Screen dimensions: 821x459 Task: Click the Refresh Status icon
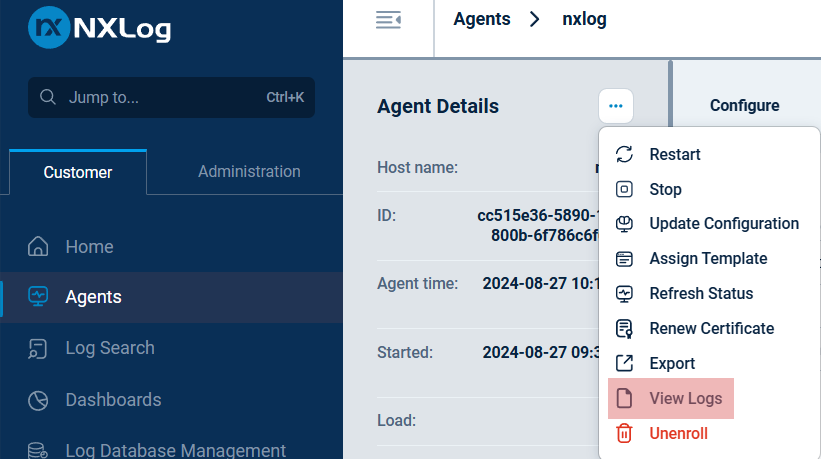click(x=624, y=294)
